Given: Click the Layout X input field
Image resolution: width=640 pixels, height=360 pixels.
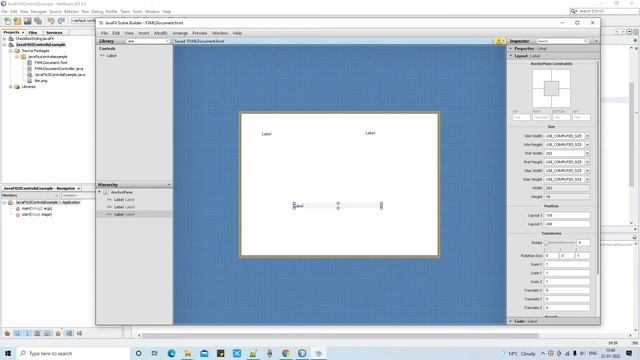Looking at the screenshot, I should 567,215.
